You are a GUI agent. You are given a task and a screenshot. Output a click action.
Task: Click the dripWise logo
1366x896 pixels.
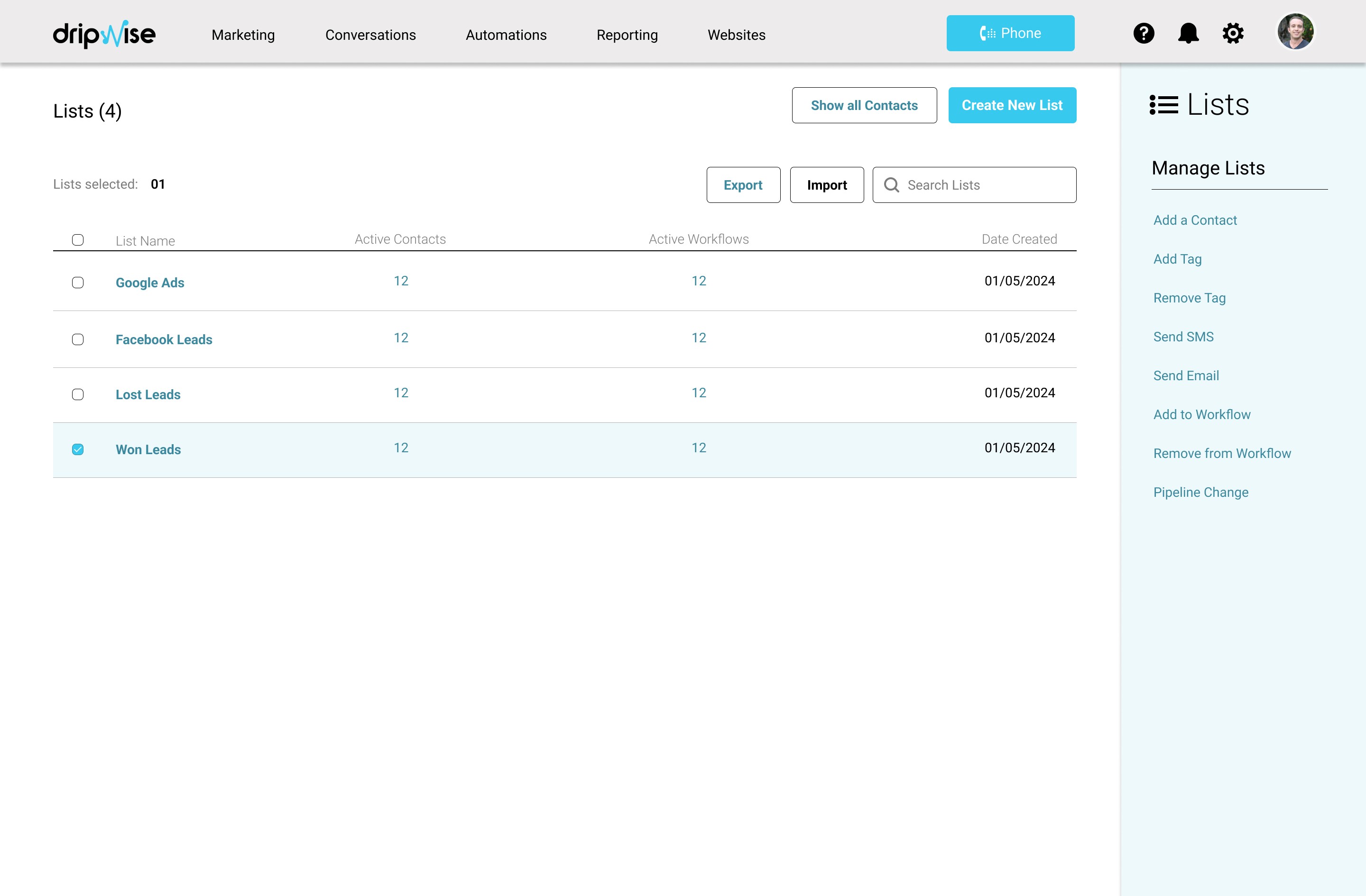pyautogui.click(x=104, y=35)
